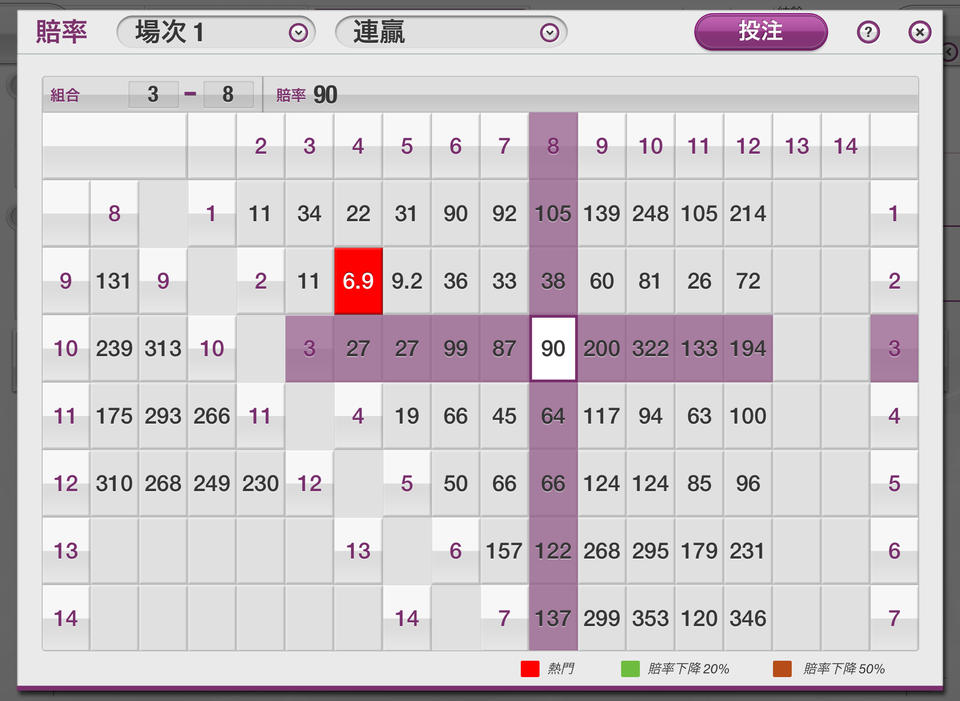This screenshot has height=701, width=960.
Task: Click column header number 8
Action: 553,146
